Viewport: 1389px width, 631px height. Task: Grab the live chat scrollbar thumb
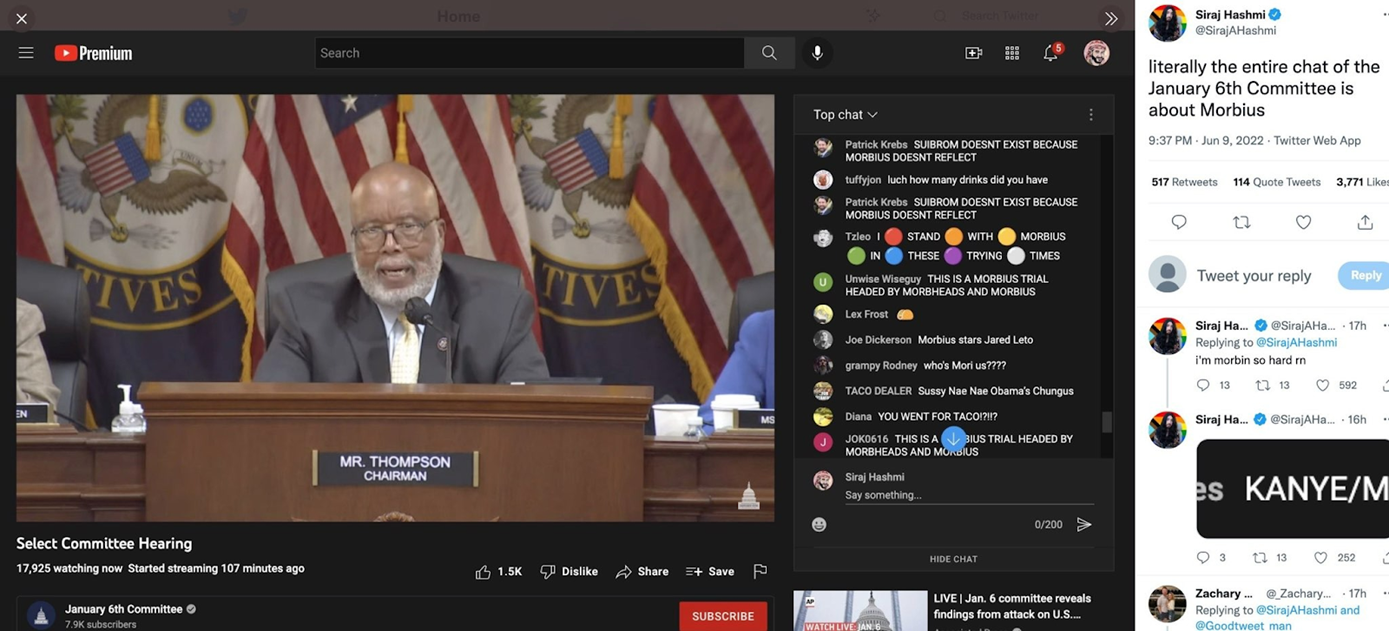point(1106,422)
